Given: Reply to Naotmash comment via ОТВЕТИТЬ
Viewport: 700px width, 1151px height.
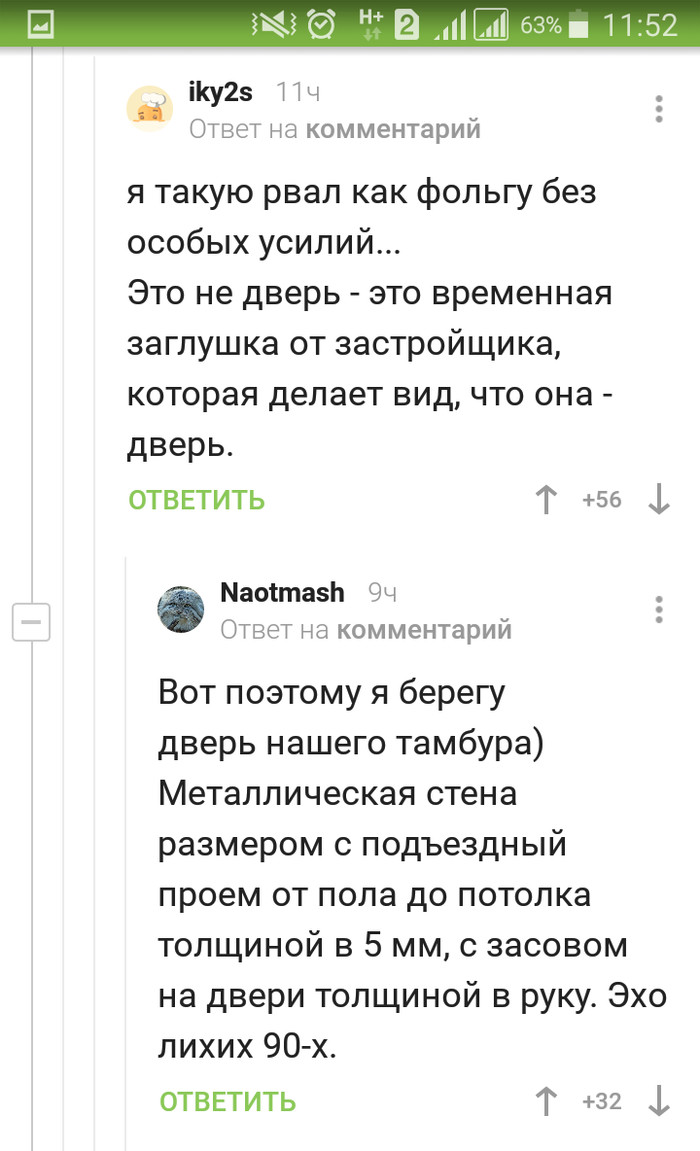Looking at the screenshot, I should [x=227, y=1102].
